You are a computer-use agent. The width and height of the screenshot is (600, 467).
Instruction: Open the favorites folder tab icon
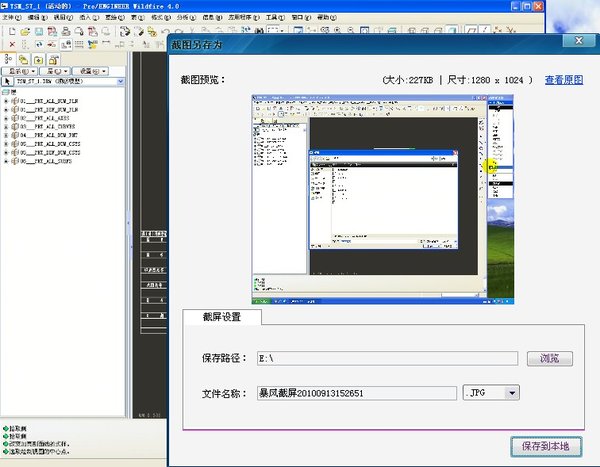coord(39,60)
